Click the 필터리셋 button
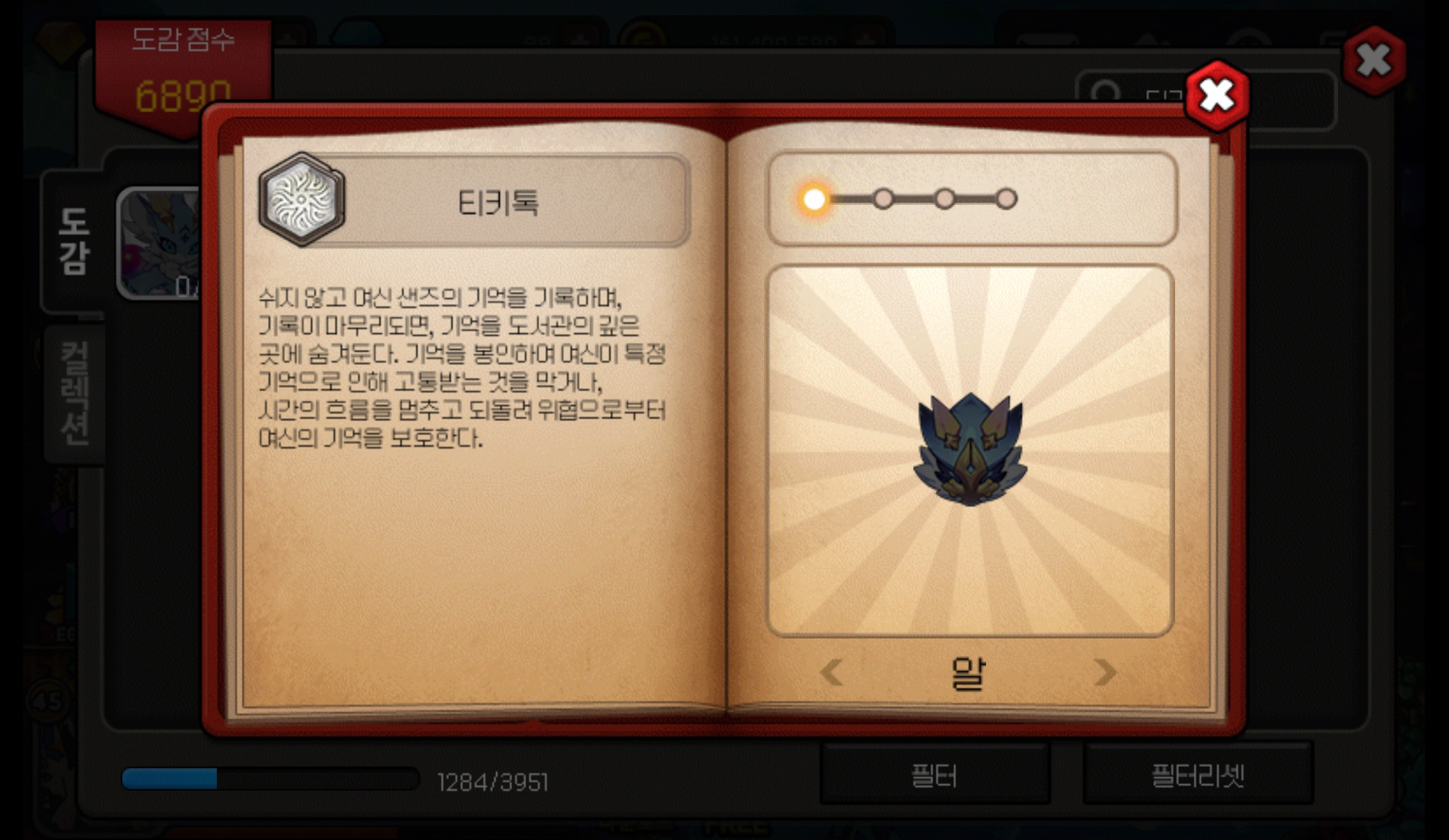 1198,775
